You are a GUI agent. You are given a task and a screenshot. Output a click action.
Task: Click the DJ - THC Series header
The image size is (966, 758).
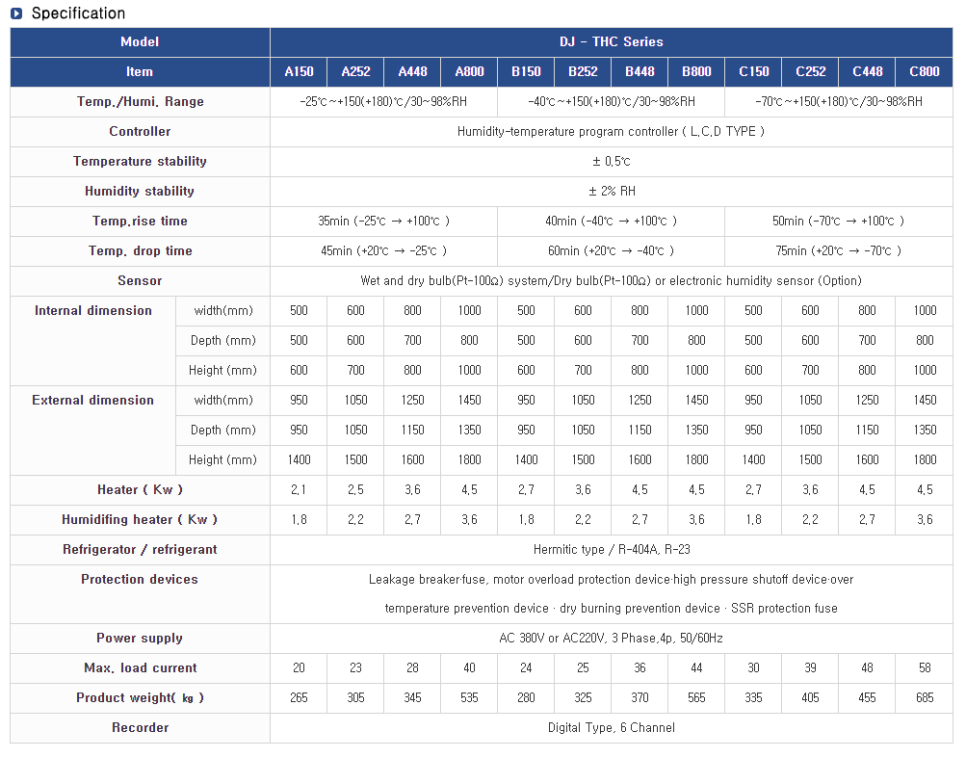(x=611, y=42)
